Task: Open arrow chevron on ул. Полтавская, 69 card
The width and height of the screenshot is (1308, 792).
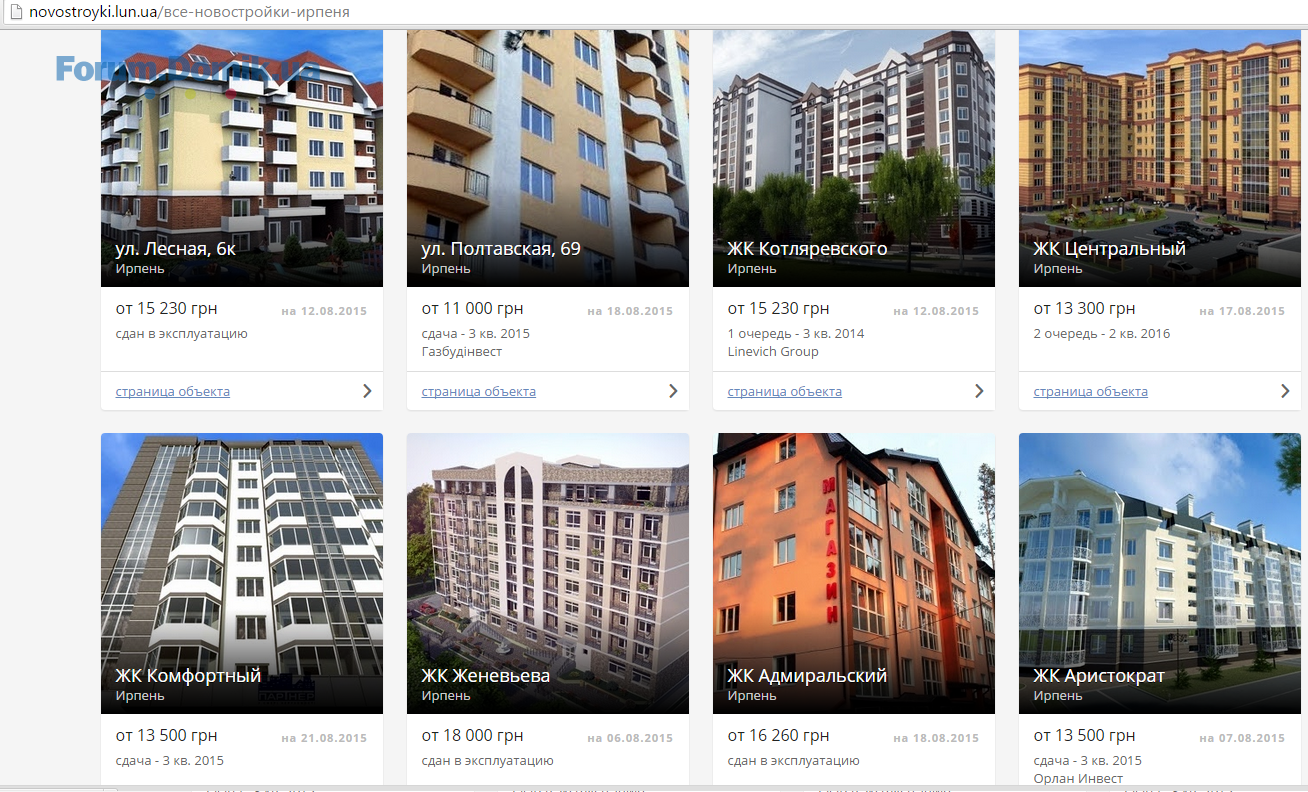Action: point(674,391)
